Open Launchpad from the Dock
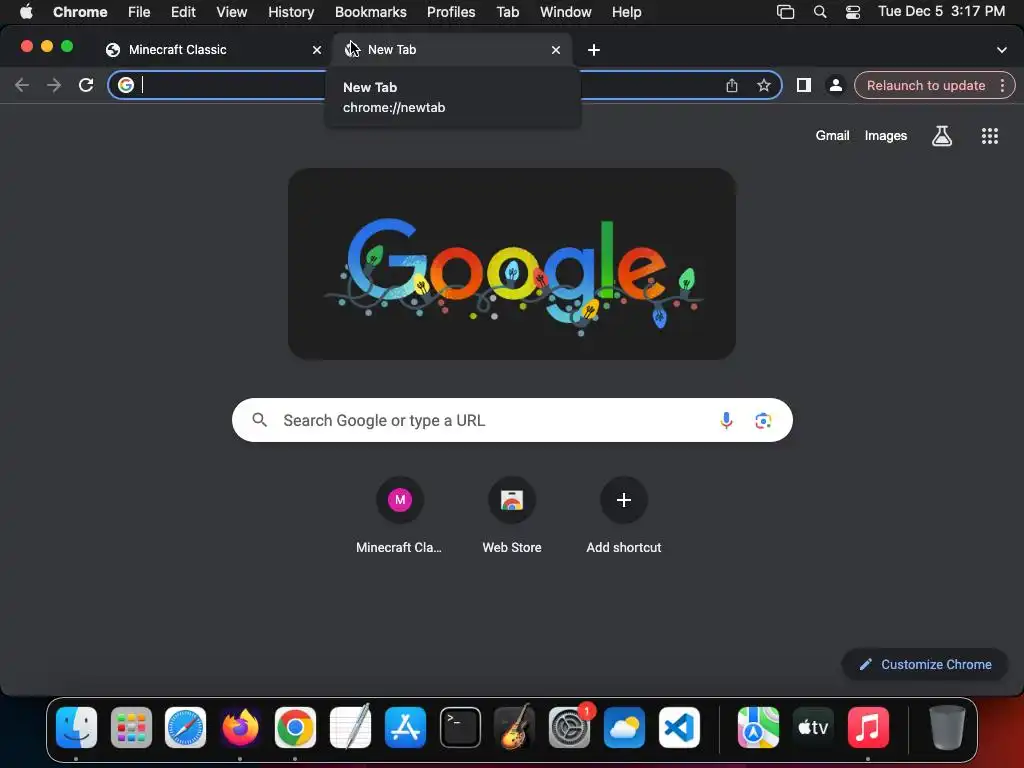The width and height of the screenshot is (1024, 768). [131, 727]
